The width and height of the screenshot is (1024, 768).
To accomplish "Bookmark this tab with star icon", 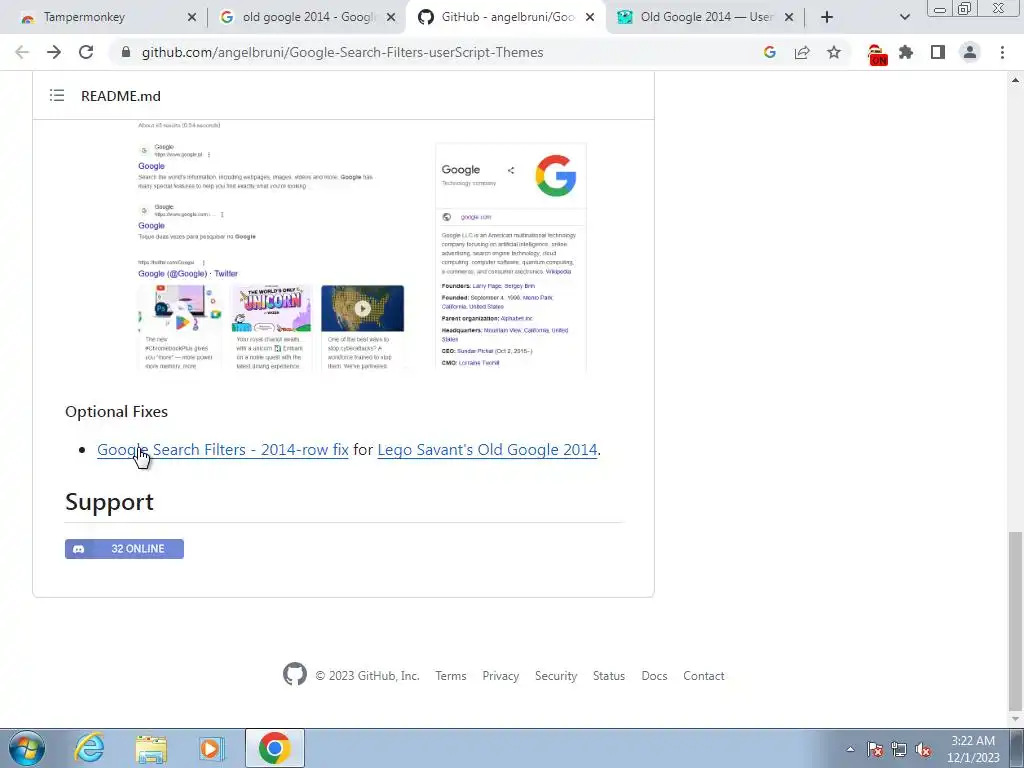I will (834, 52).
